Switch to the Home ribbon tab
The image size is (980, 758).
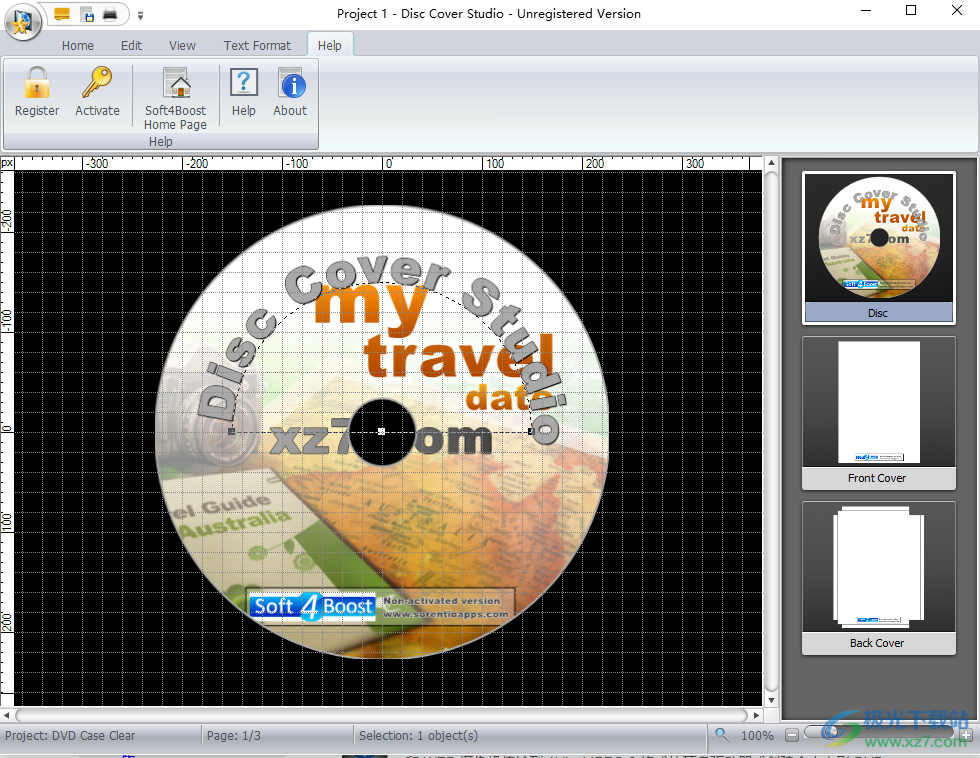coord(78,46)
